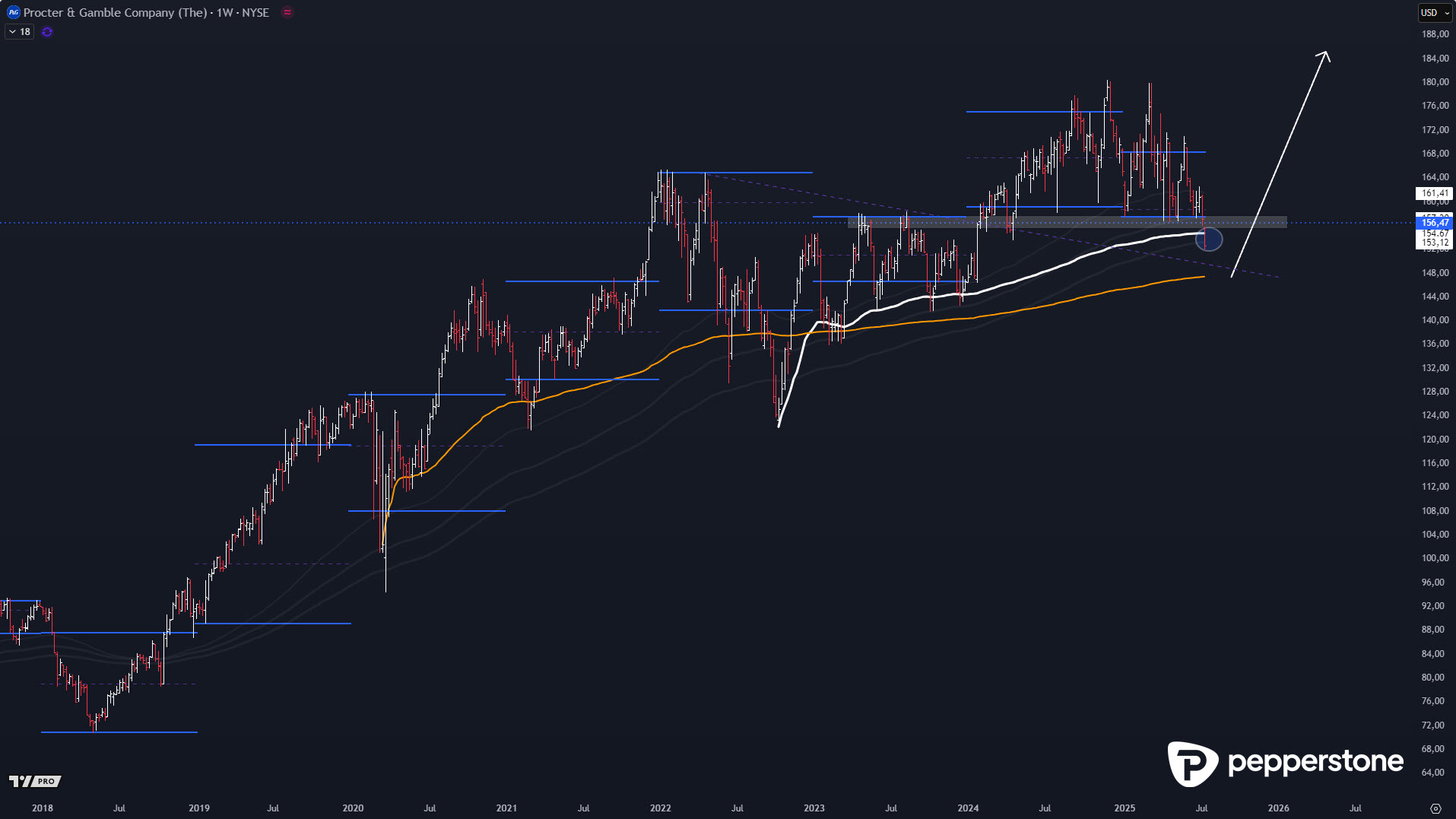This screenshot has width=1456, height=819.
Task: Click the purple indicator refresh icon
Action: pos(47,32)
